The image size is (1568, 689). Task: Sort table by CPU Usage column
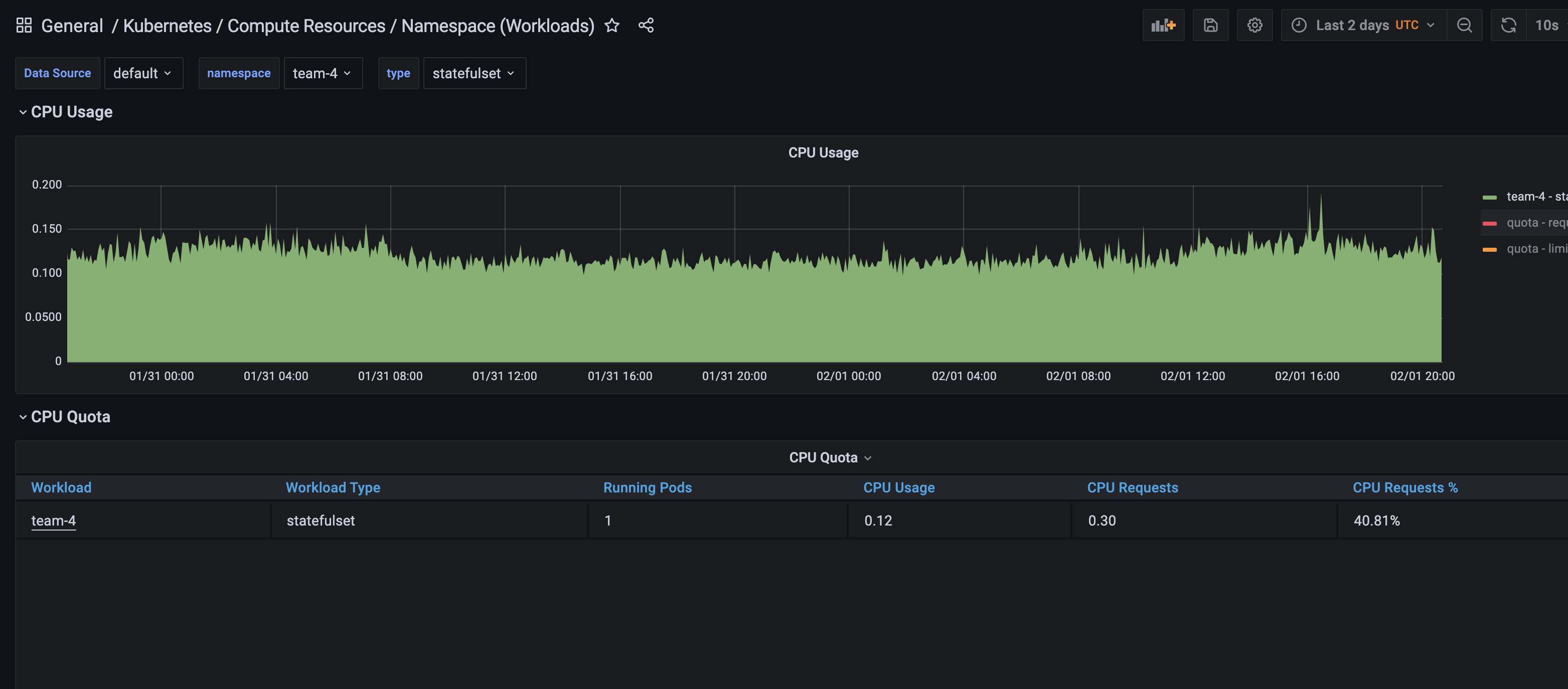coord(898,487)
